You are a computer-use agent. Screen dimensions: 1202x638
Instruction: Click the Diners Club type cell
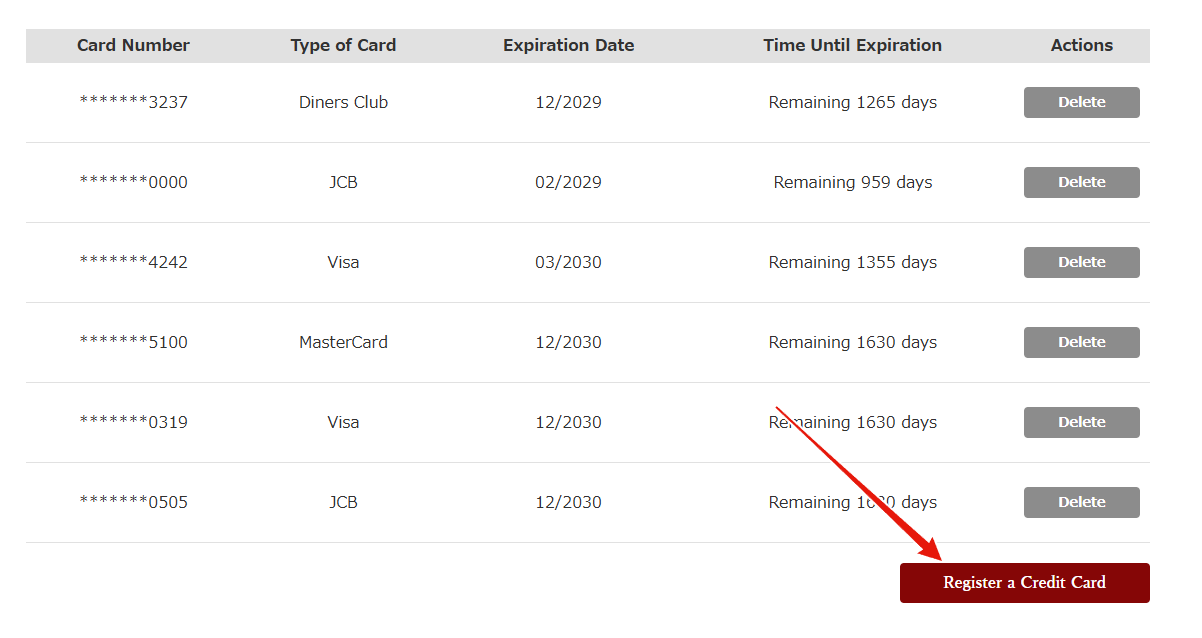(343, 102)
